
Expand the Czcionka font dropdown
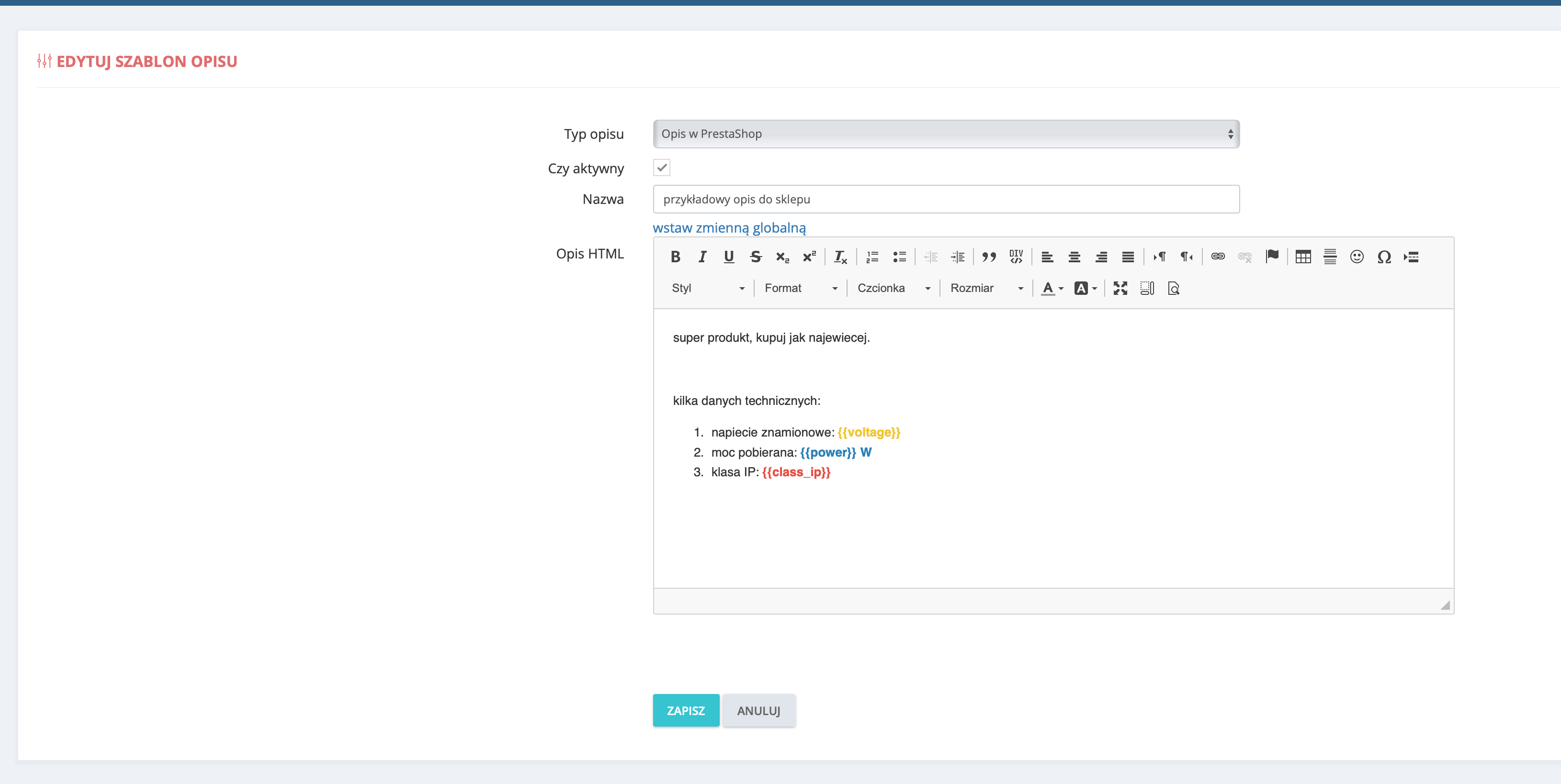893,289
